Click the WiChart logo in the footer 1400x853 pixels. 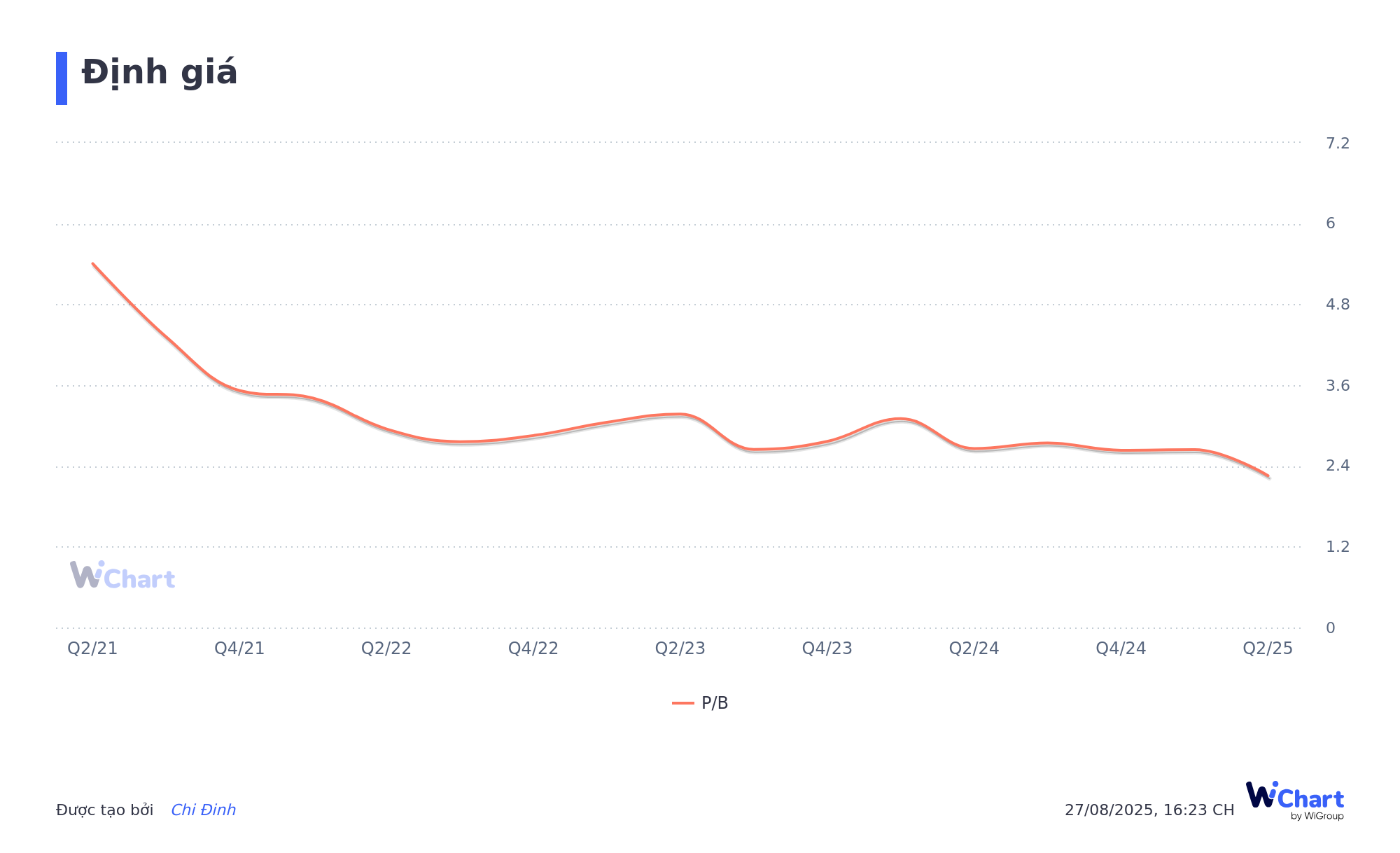tap(1295, 800)
